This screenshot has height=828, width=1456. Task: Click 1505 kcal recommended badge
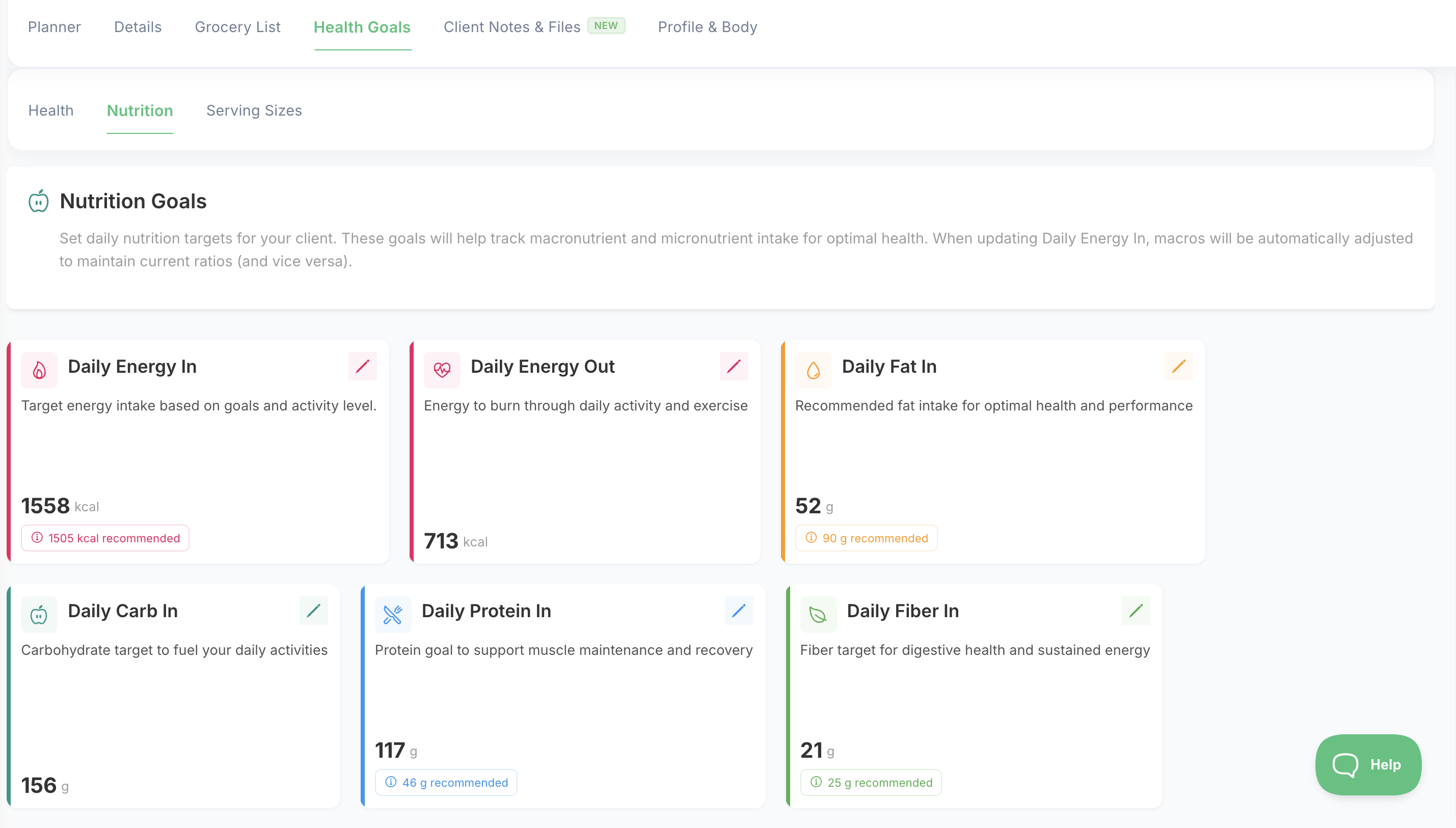(x=105, y=538)
